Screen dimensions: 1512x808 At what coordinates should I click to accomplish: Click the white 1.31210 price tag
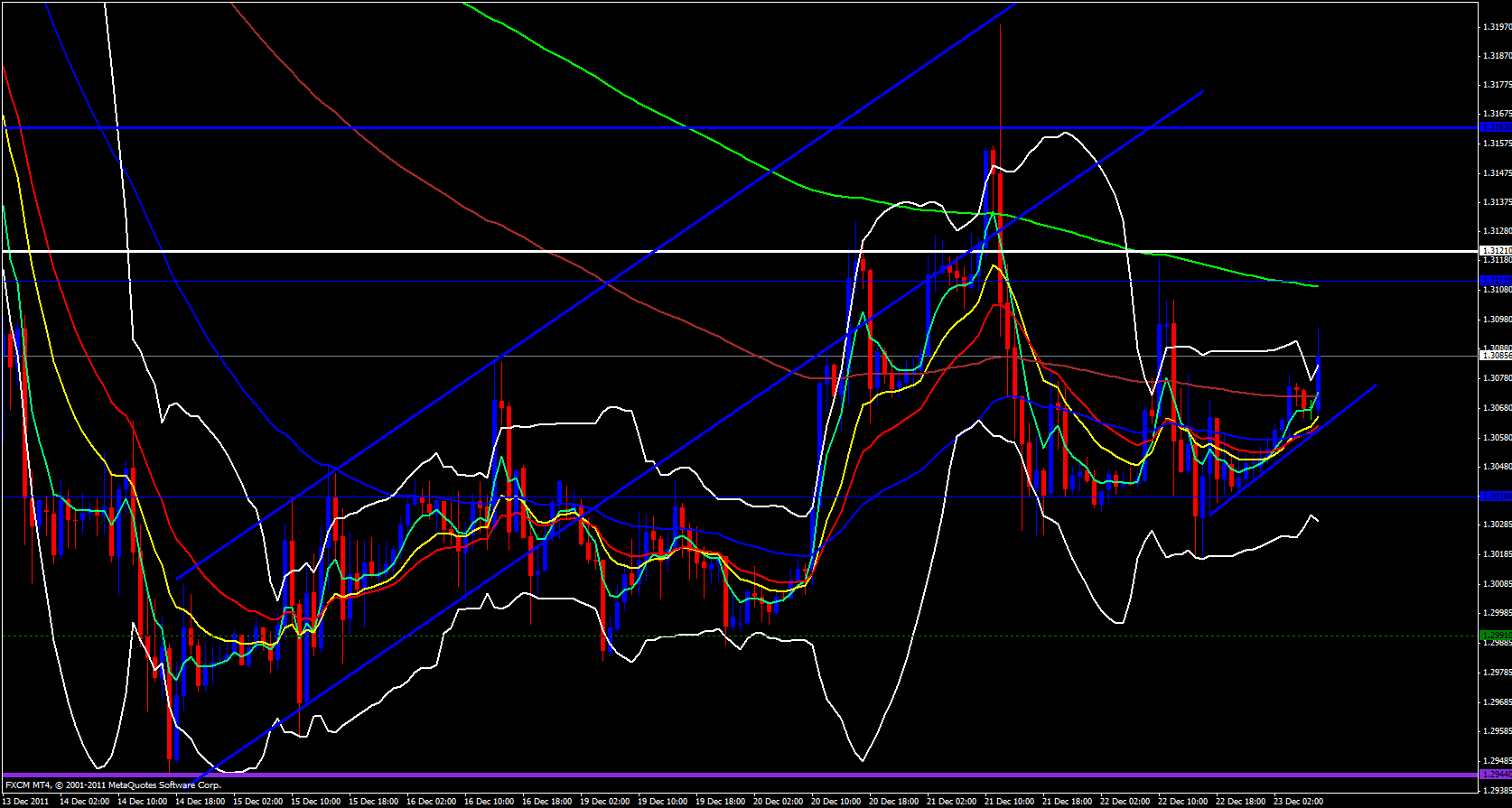pos(1496,250)
